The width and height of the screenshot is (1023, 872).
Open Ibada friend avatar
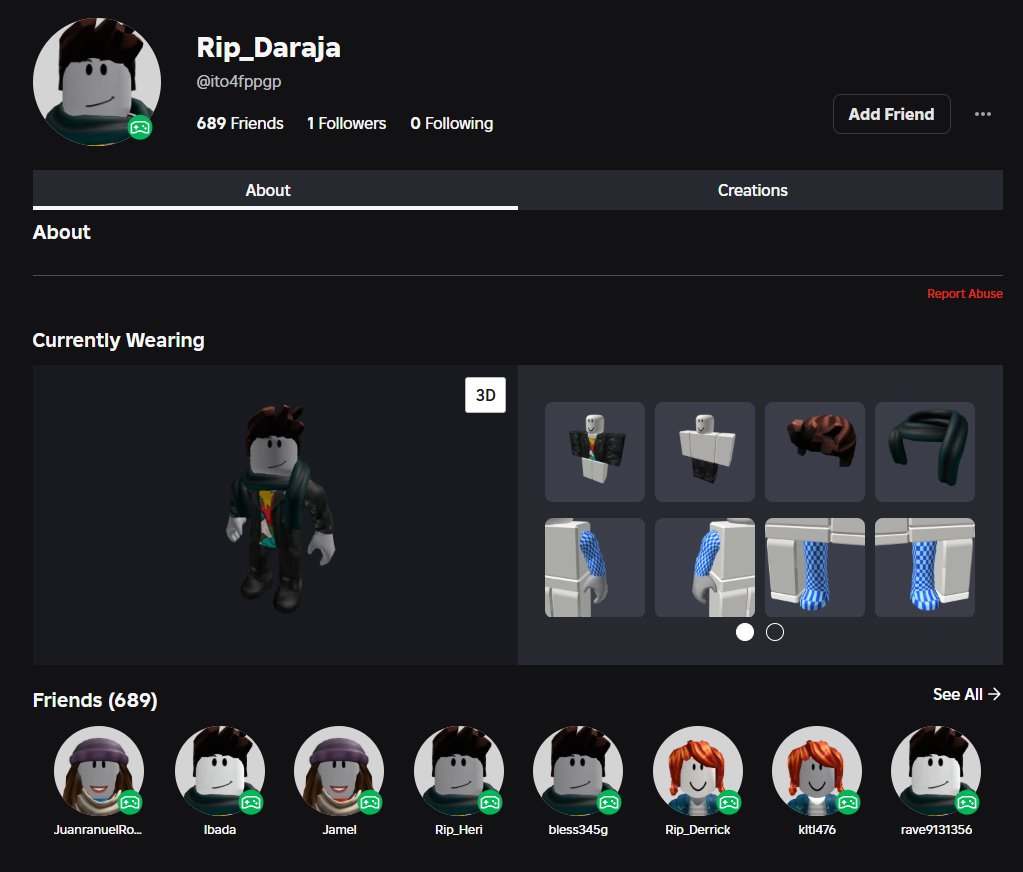220,771
